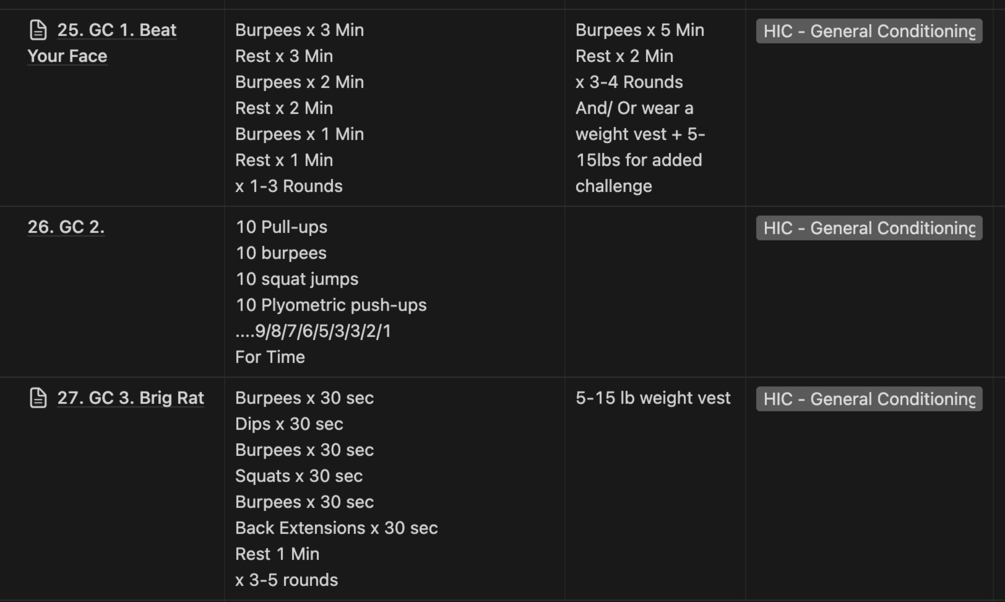
Task: Click the cell starting with Burpees x 30 sec
Action: [x=394, y=489]
